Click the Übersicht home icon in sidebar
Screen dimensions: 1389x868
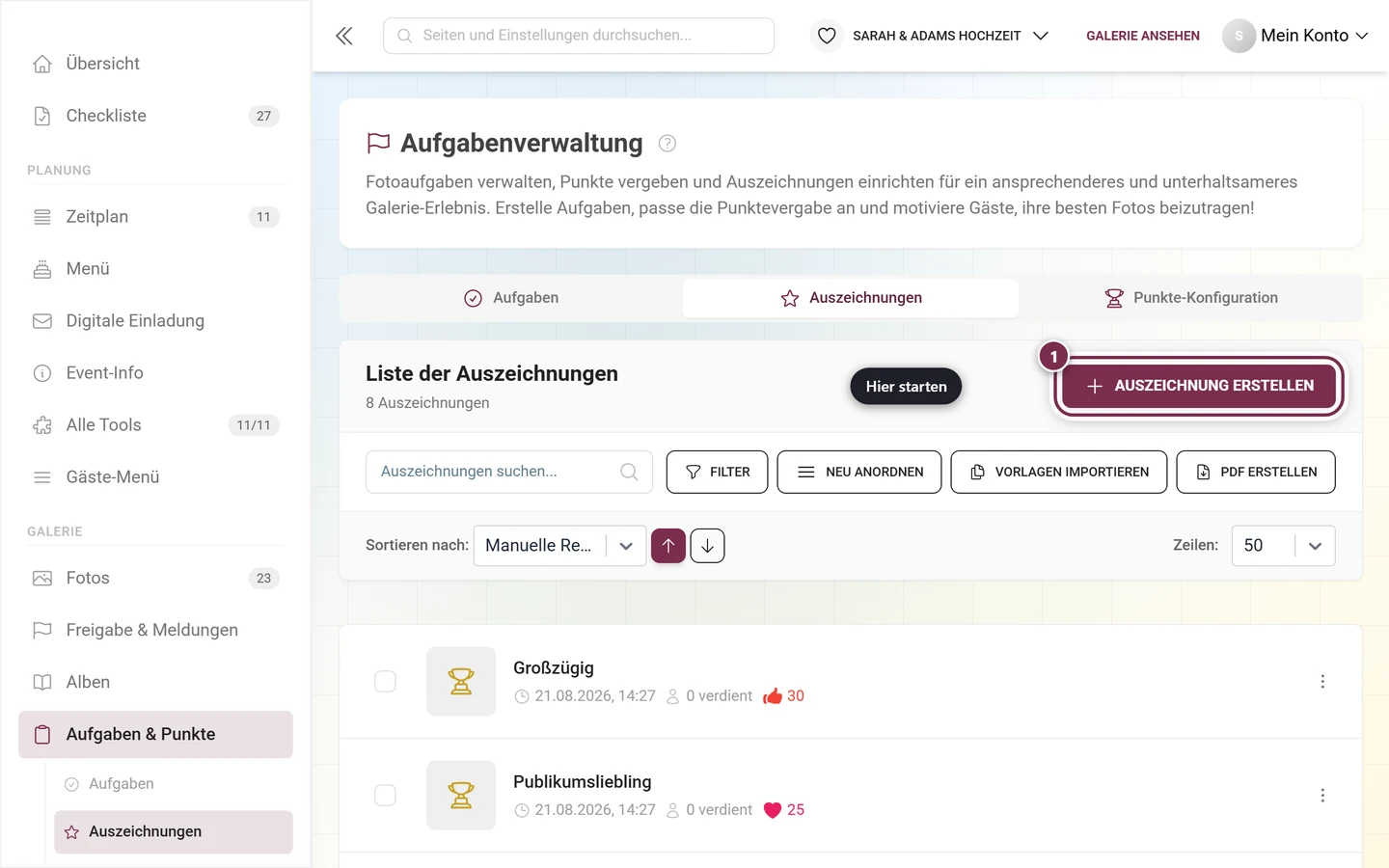click(x=42, y=64)
